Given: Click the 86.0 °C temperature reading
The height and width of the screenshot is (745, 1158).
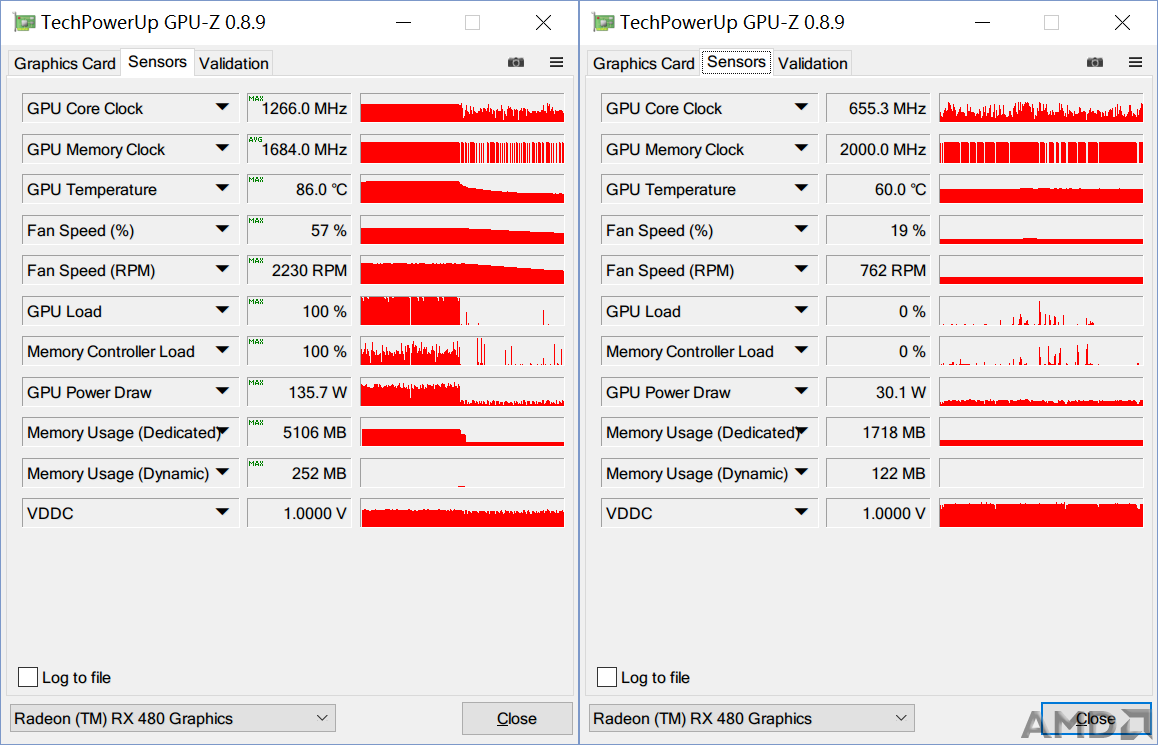Looking at the screenshot, I should (x=299, y=190).
